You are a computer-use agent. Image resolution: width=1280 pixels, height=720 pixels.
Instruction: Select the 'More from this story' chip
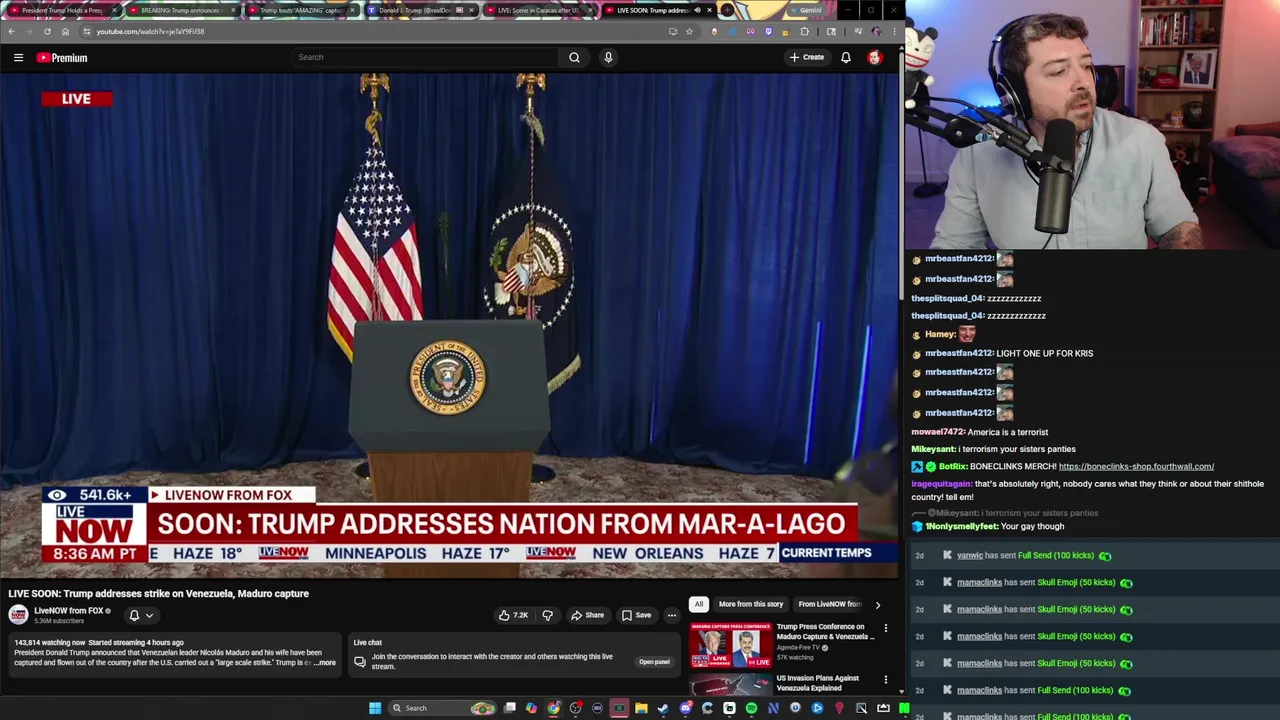pos(750,604)
